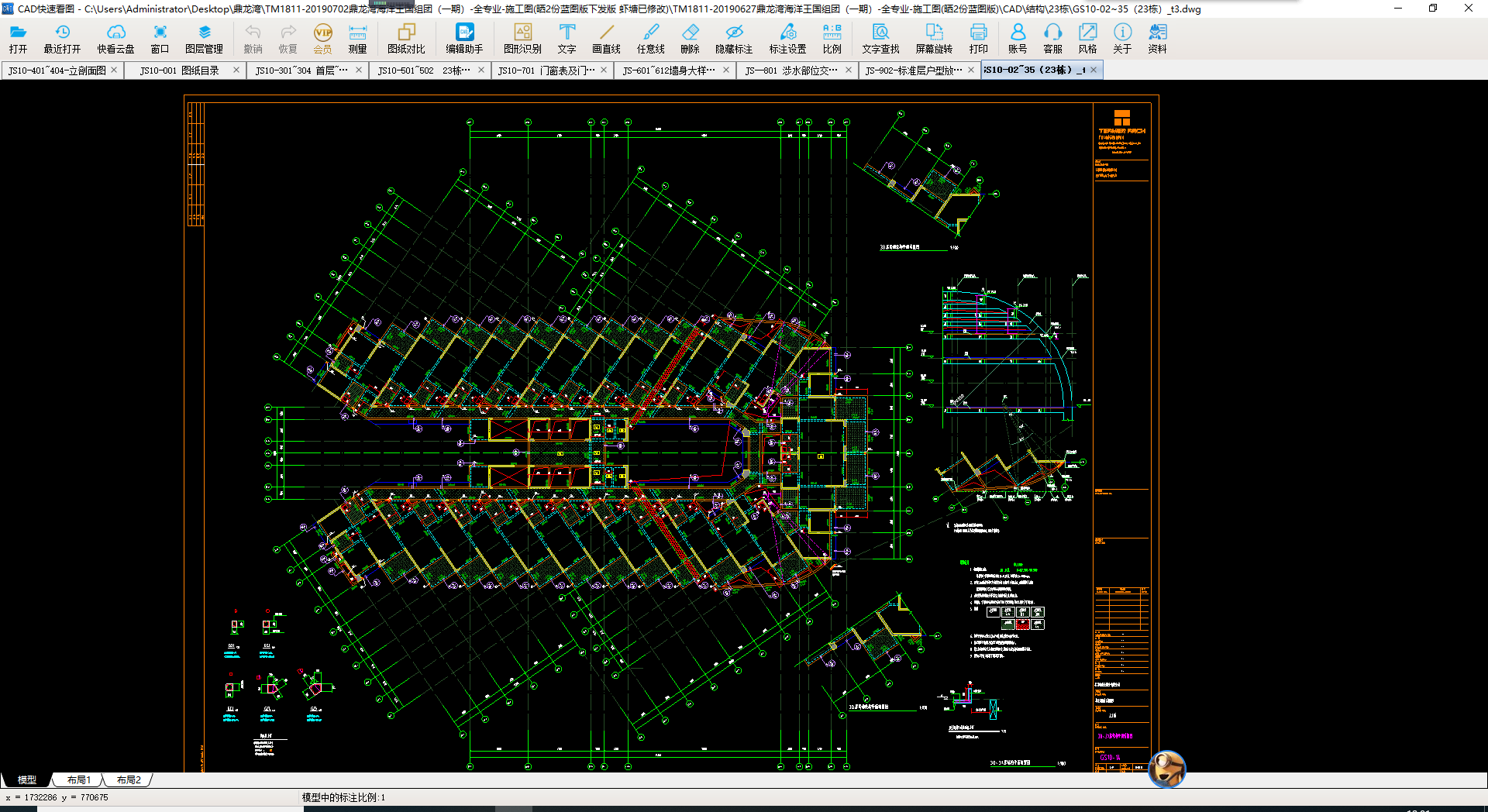
Task: Close the JS-902 tab
Action: [x=971, y=70]
